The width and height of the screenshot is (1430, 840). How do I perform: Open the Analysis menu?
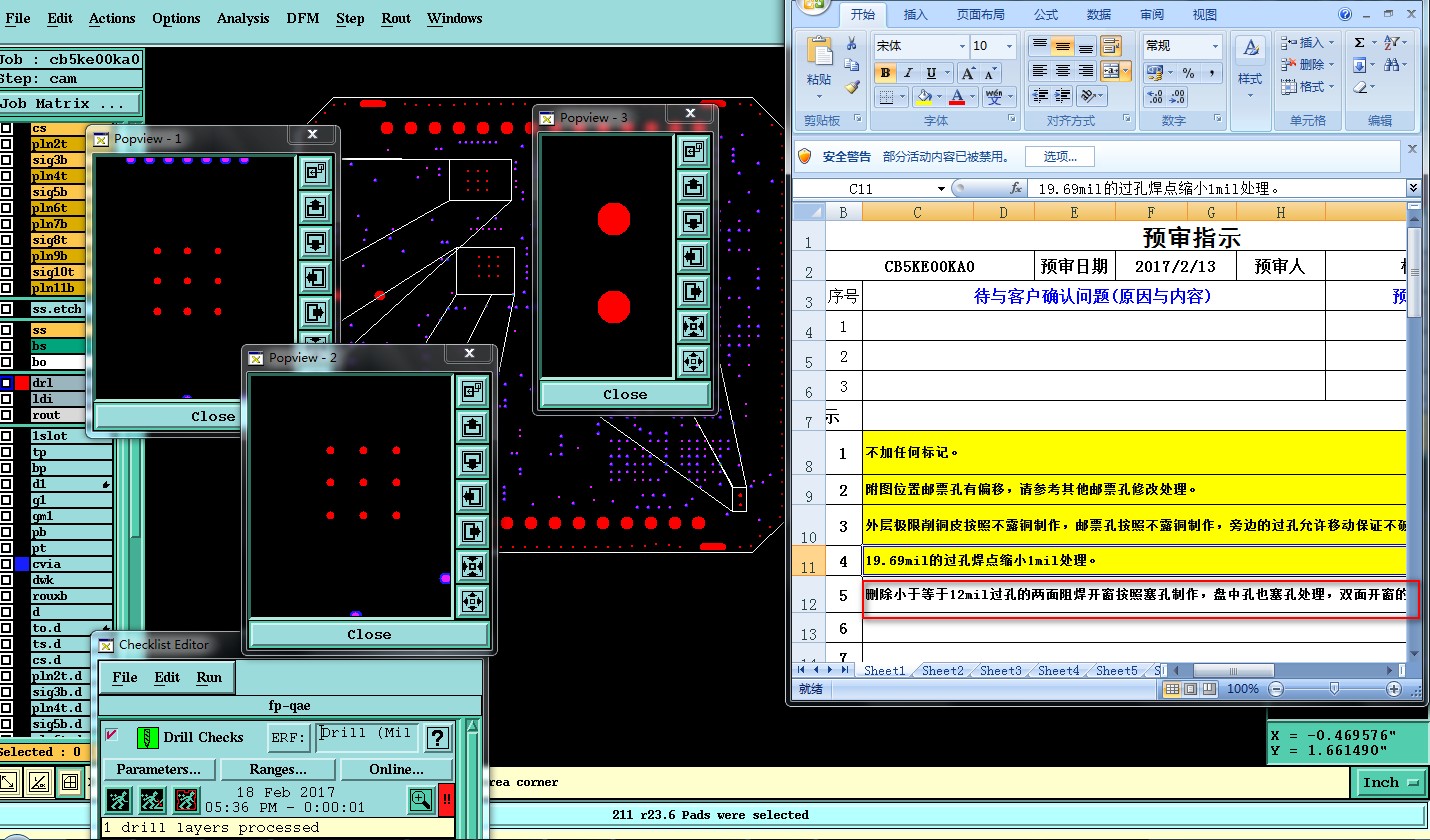coord(243,18)
